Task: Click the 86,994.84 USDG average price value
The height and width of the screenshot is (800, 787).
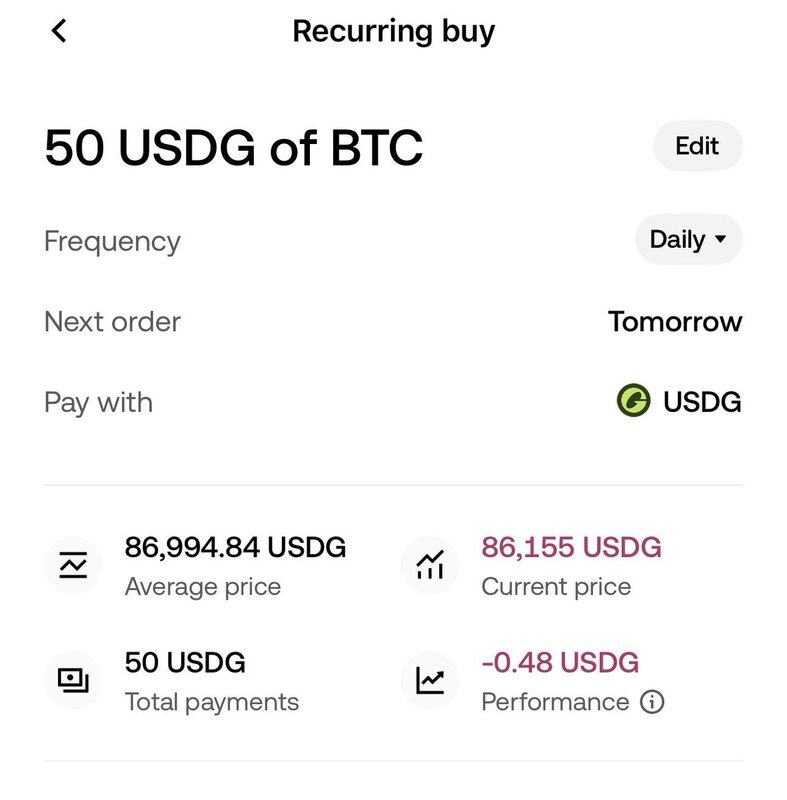Action: click(x=235, y=547)
